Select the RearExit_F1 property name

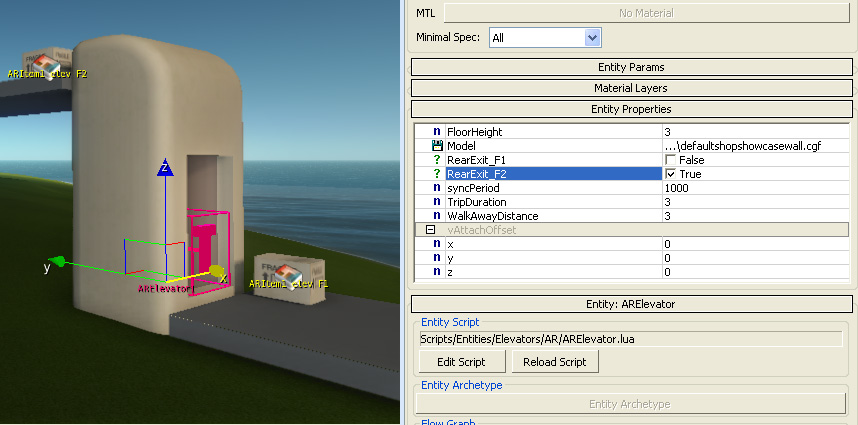[478, 160]
